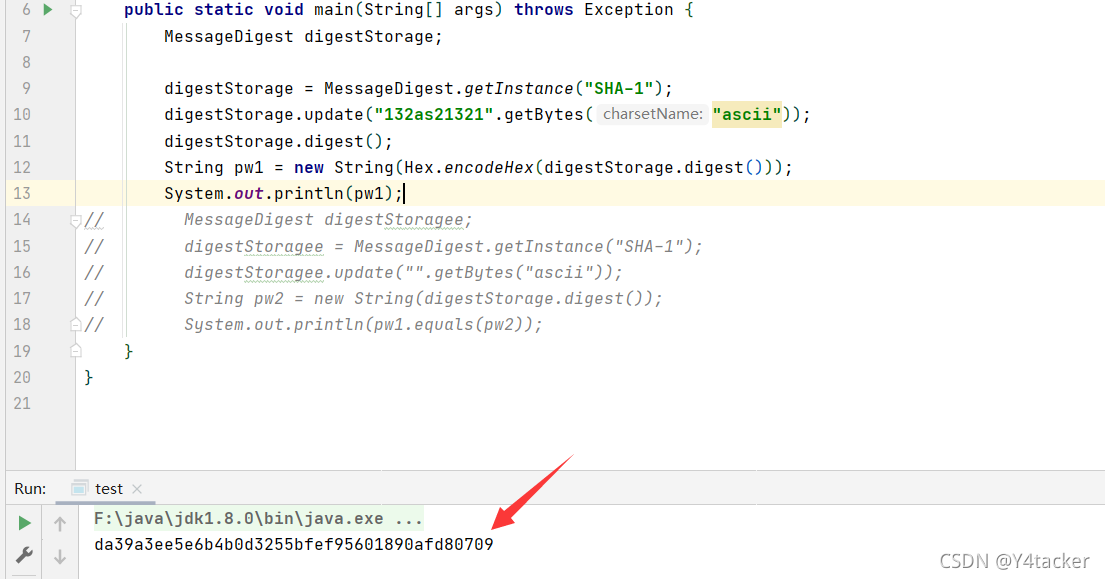Viewport: 1105px width, 579px height.
Task: Click the commented update("") call on line 16
Action: tap(403, 273)
